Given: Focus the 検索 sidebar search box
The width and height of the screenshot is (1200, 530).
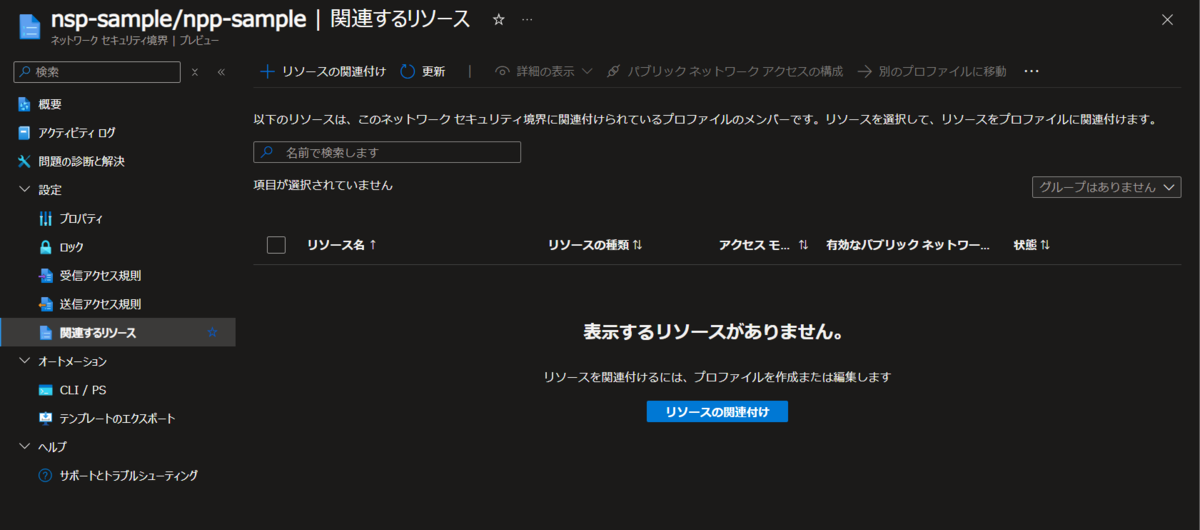Looking at the screenshot, I should [97, 72].
